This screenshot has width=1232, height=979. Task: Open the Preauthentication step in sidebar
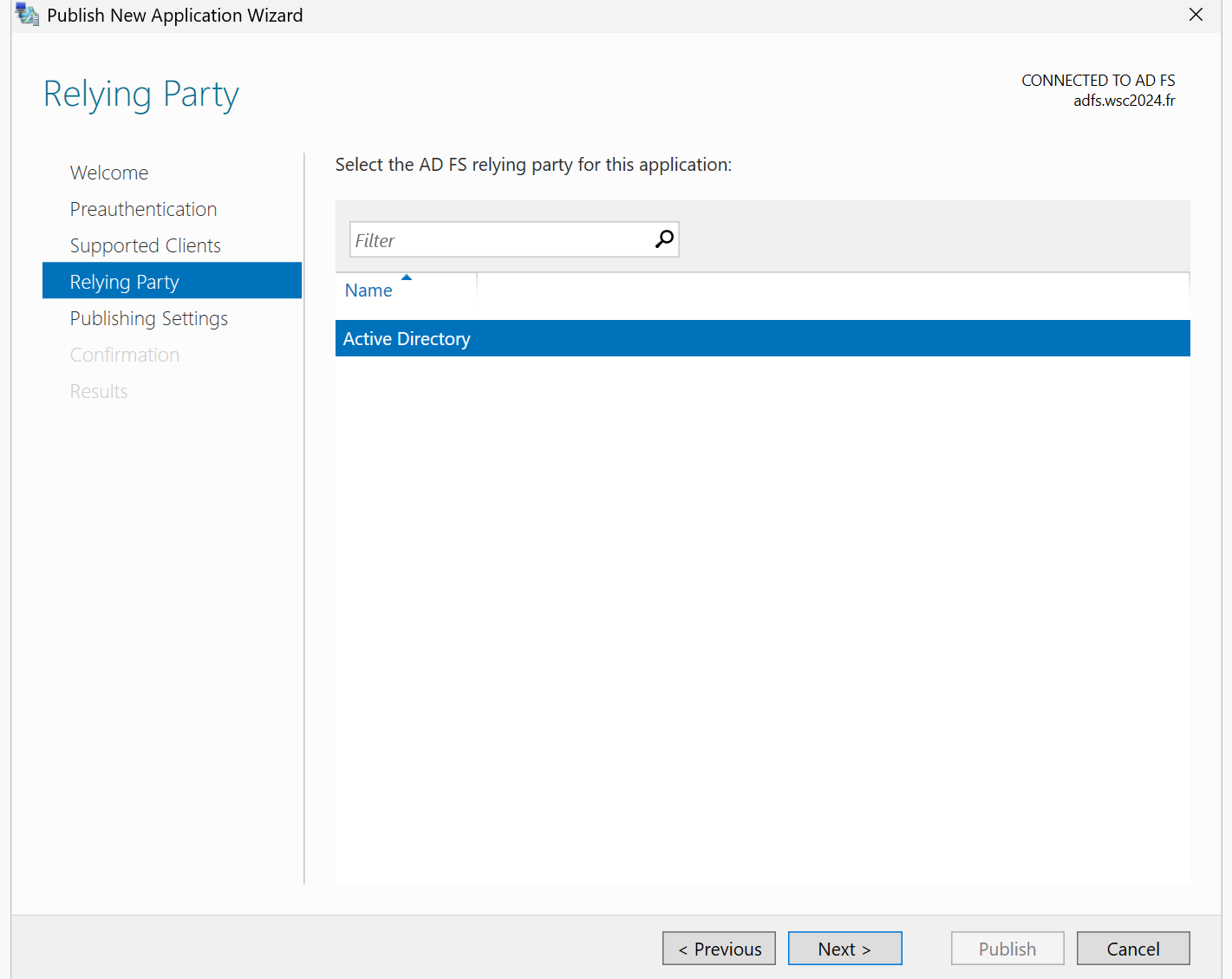click(x=143, y=209)
